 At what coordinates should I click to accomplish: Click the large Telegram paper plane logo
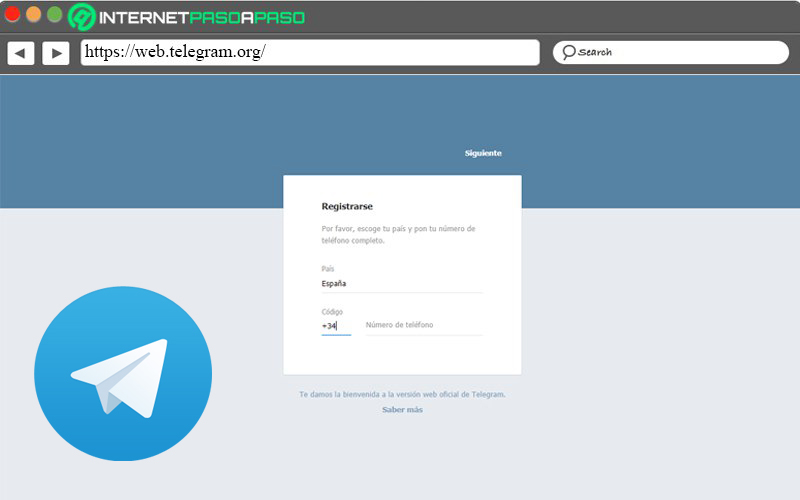pos(123,373)
